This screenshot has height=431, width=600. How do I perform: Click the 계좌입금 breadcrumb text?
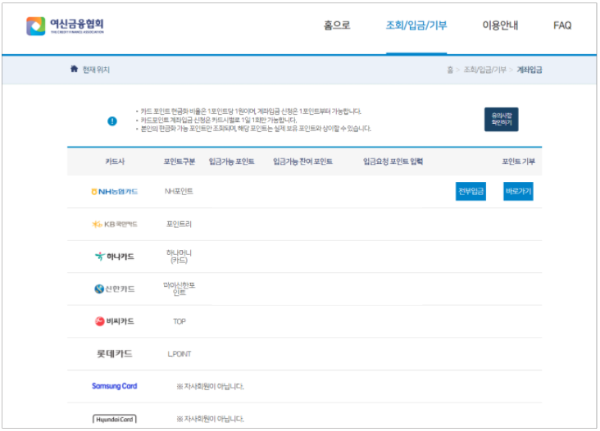tap(529, 70)
